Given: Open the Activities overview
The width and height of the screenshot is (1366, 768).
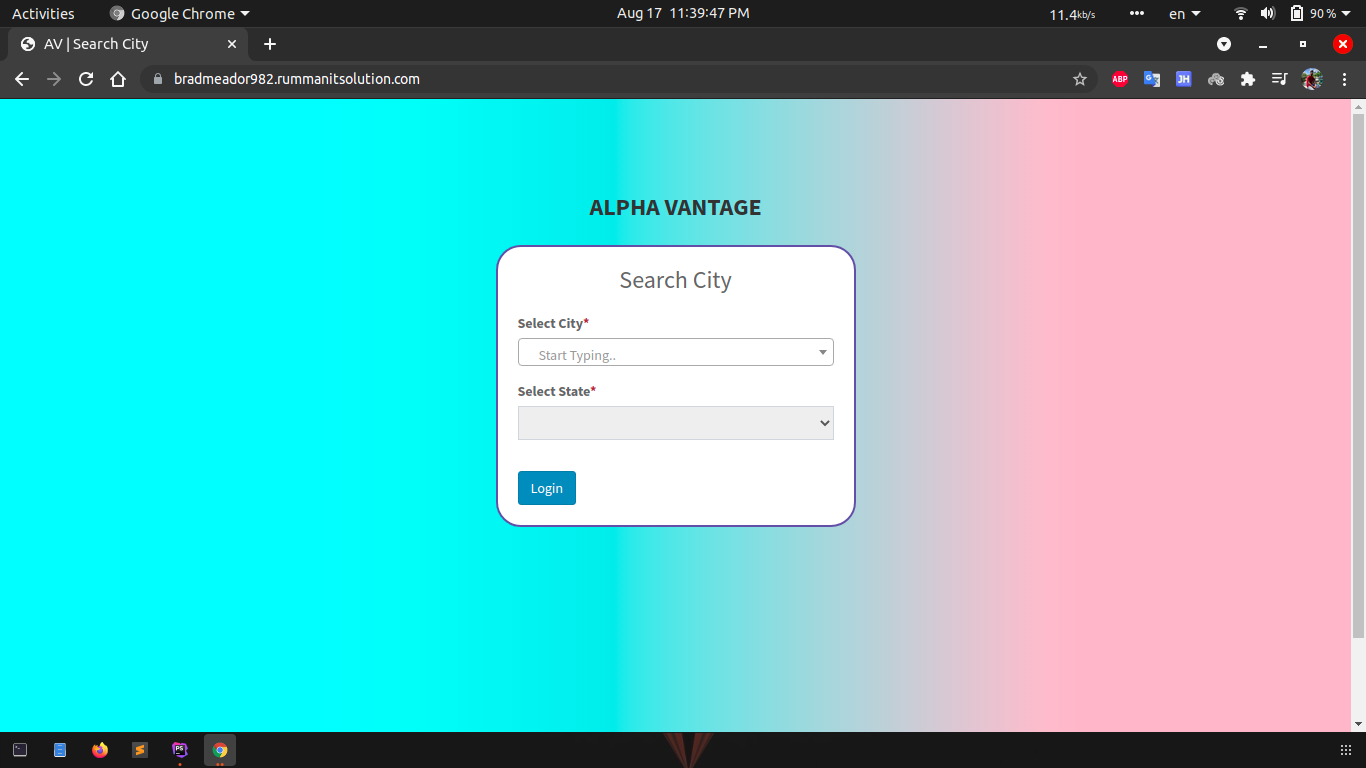Looking at the screenshot, I should [x=43, y=14].
